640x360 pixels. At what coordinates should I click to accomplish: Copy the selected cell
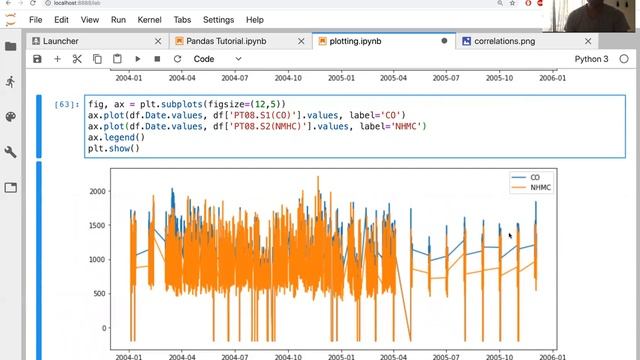coord(97,59)
